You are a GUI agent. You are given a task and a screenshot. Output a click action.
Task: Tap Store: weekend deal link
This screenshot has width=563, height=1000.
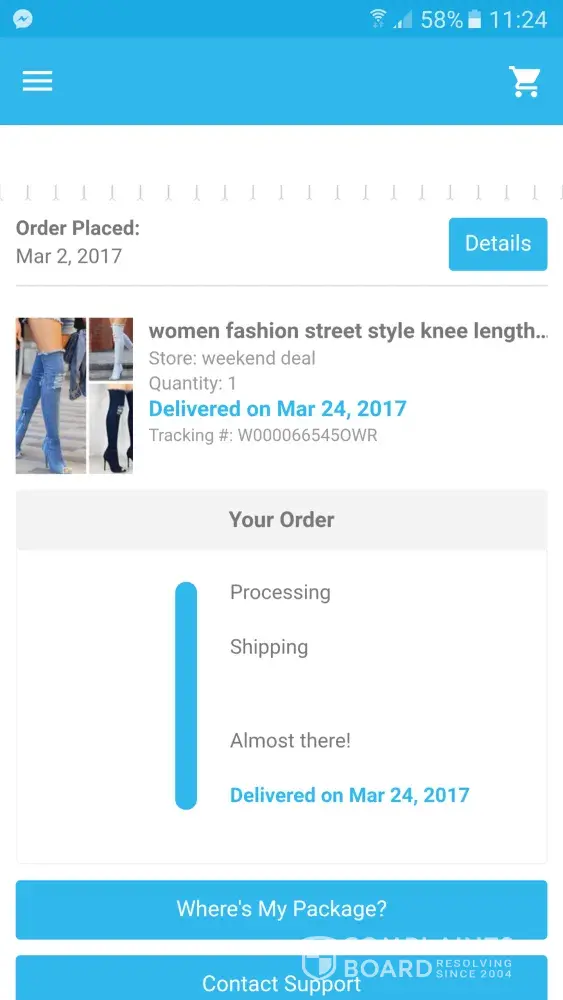232,358
